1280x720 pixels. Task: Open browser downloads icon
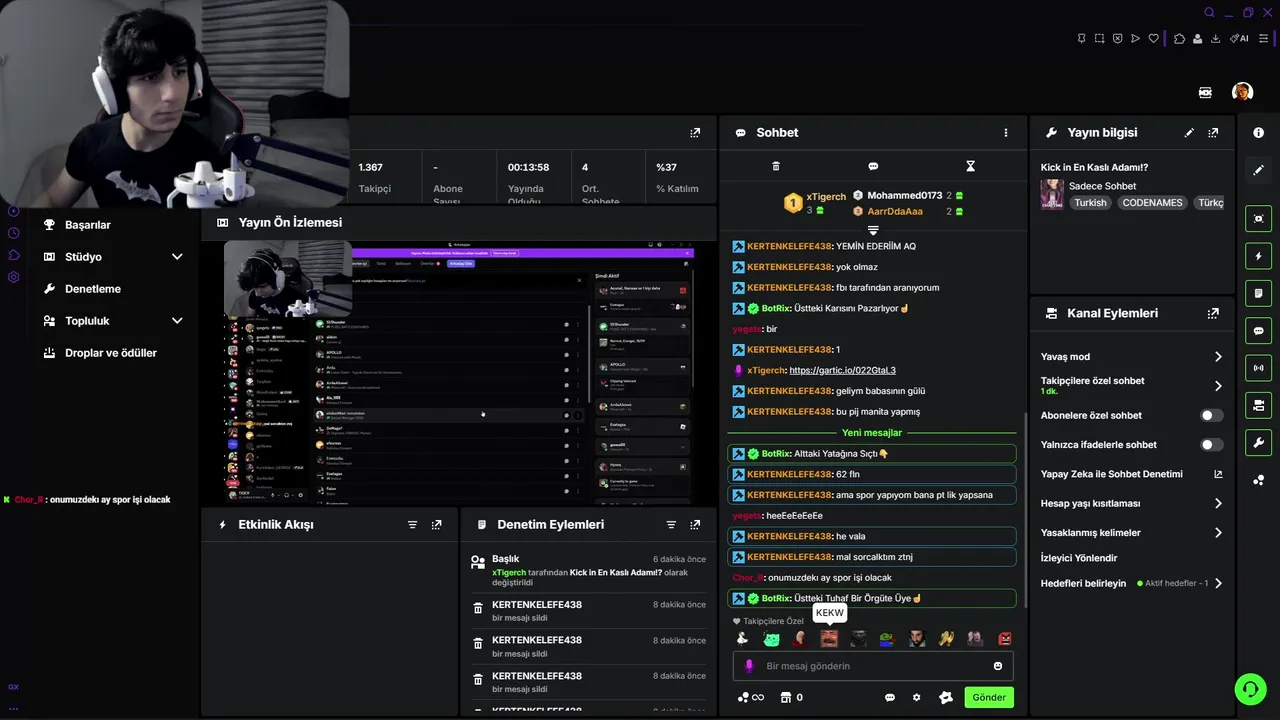point(1215,39)
